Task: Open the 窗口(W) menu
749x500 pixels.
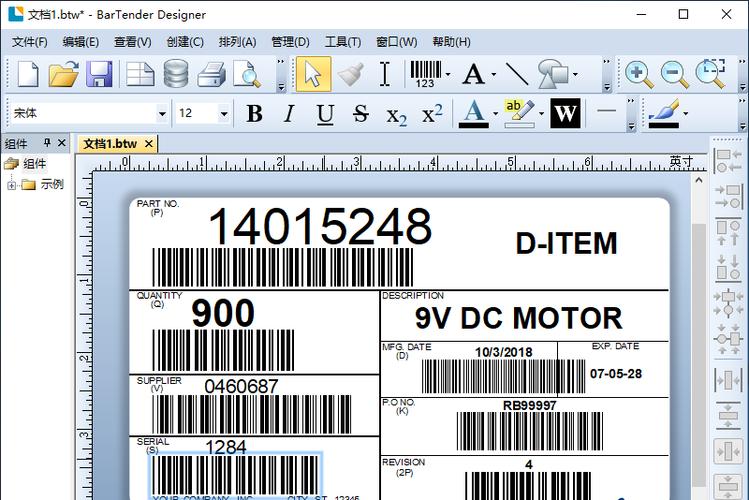Action: (x=396, y=42)
